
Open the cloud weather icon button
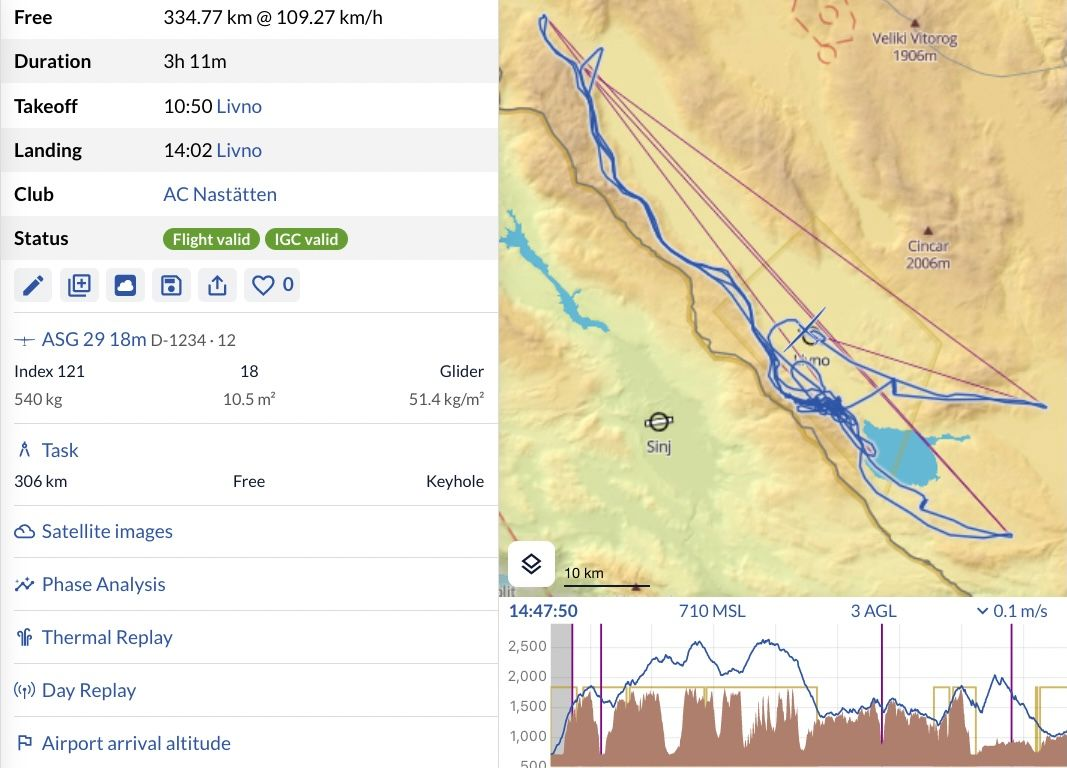tap(125, 285)
